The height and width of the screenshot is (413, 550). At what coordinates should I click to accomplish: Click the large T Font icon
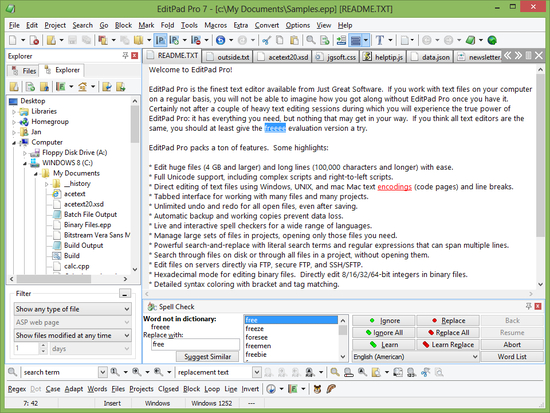tap(380, 40)
